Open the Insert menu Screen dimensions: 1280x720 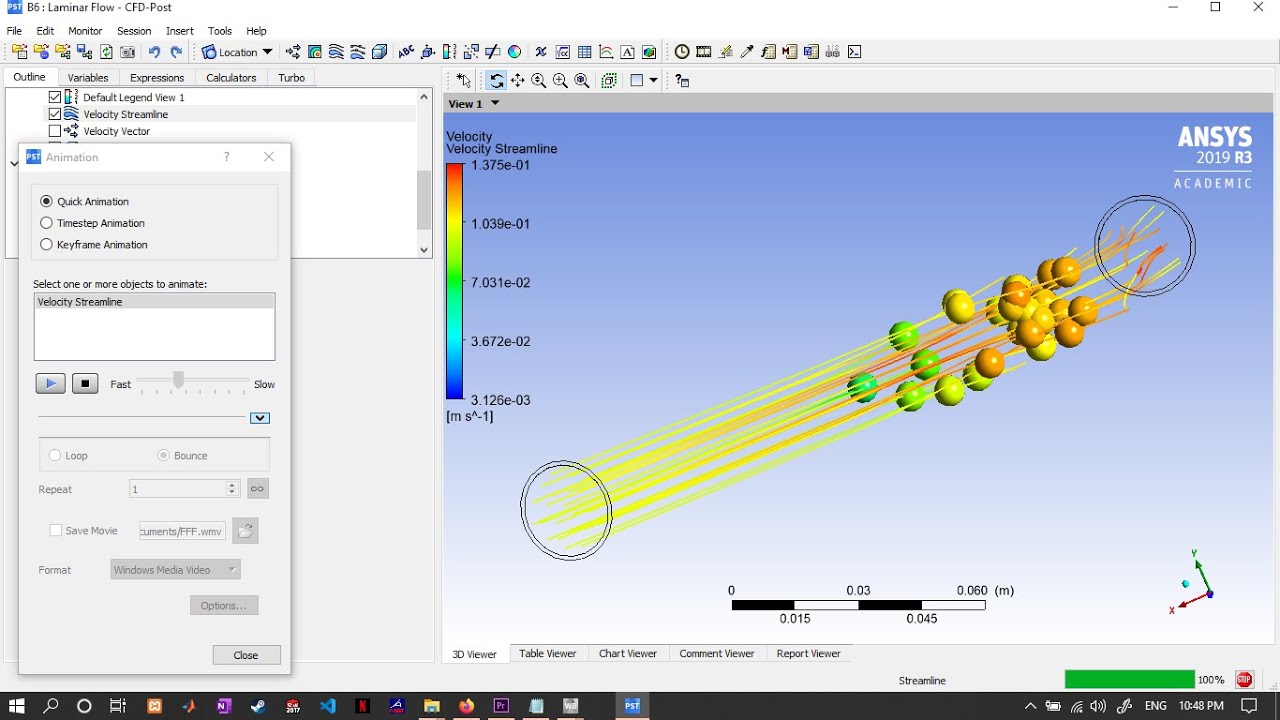180,31
